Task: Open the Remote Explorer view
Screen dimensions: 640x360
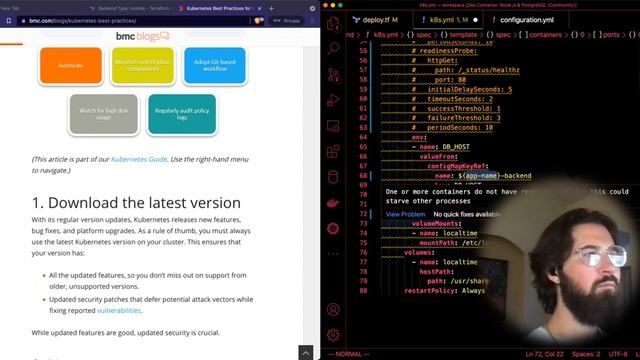Action: coord(333,126)
